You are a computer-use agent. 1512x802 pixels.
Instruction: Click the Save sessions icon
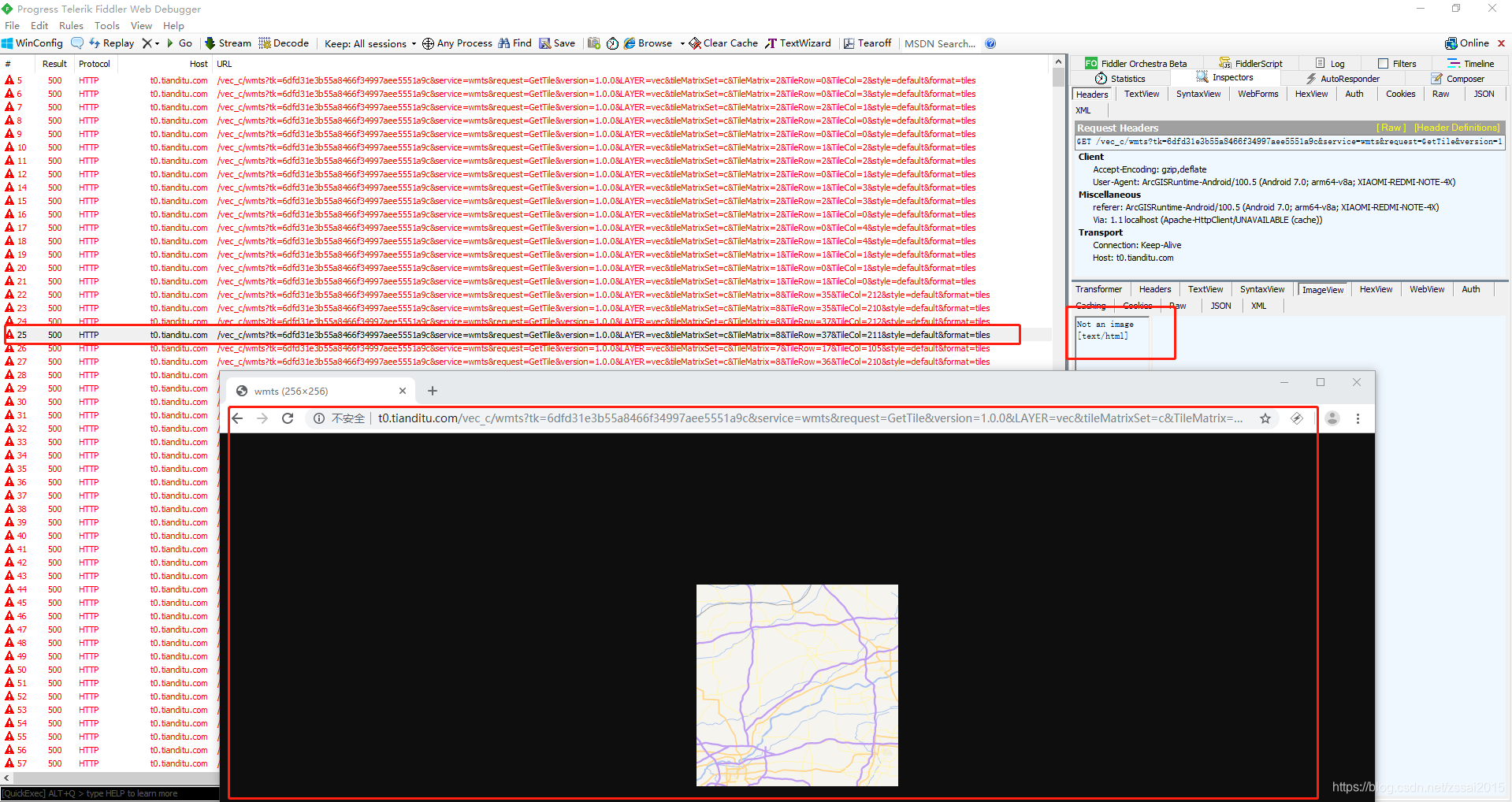[544, 43]
